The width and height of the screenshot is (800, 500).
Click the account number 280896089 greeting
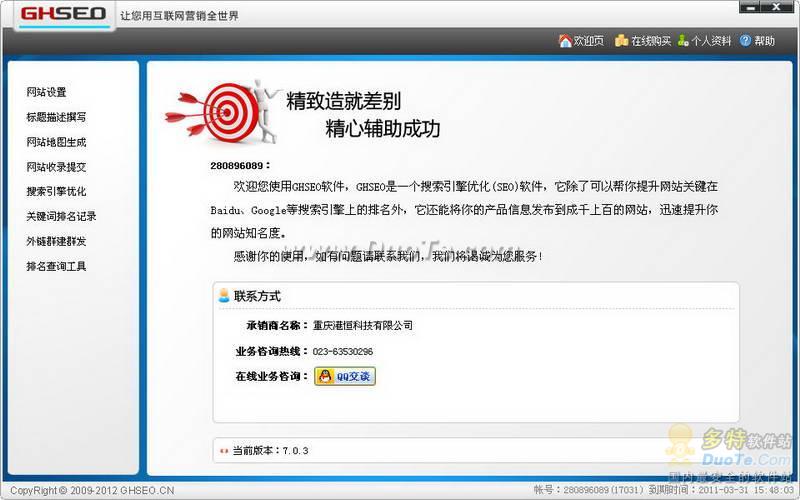pyautogui.click(x=240, y=166)
